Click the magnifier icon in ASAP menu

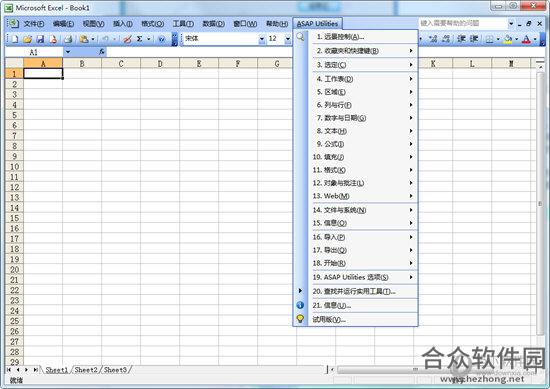coord(301,36)
